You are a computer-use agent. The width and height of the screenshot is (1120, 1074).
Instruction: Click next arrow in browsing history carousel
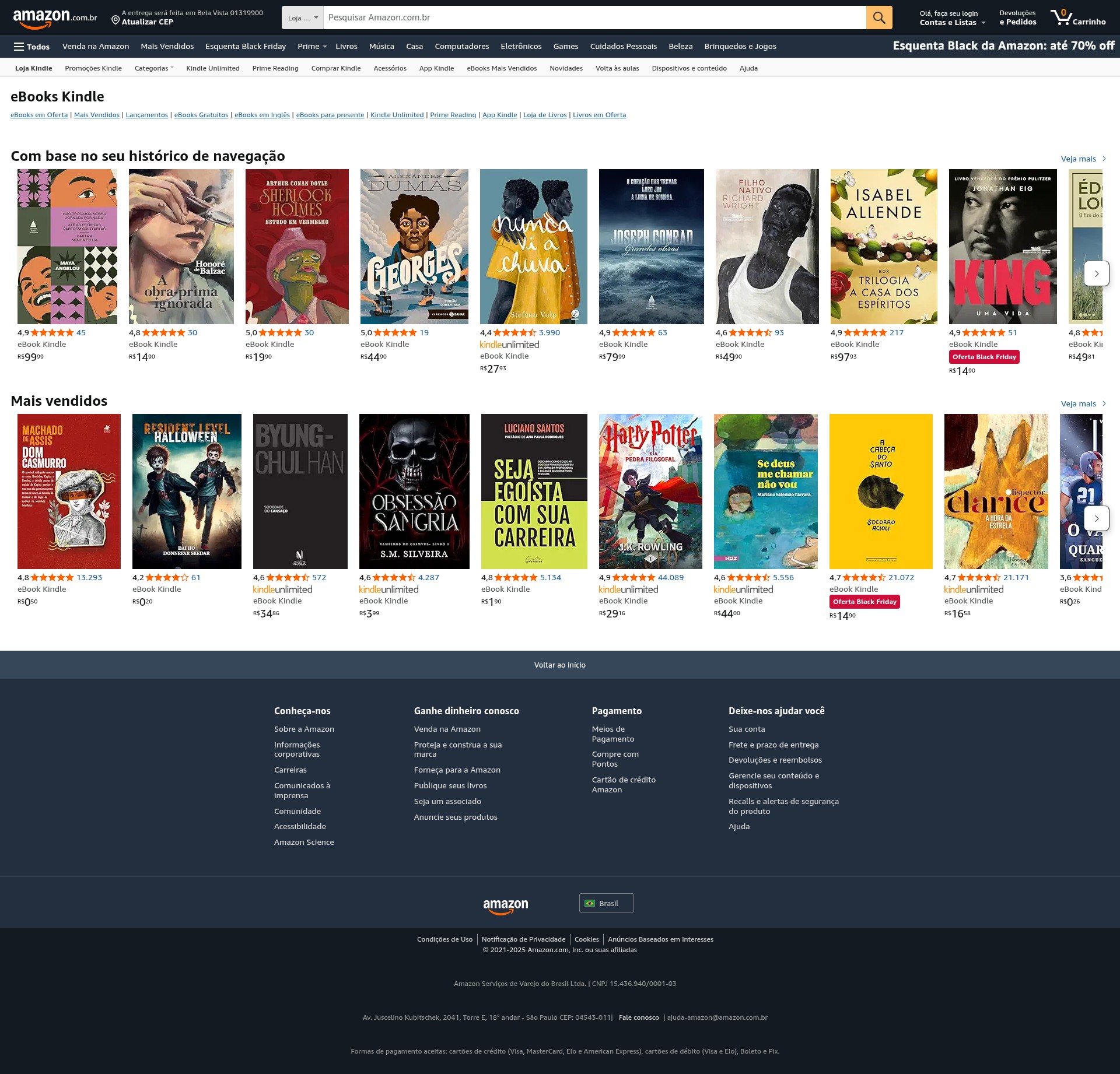coord(1096,273)
